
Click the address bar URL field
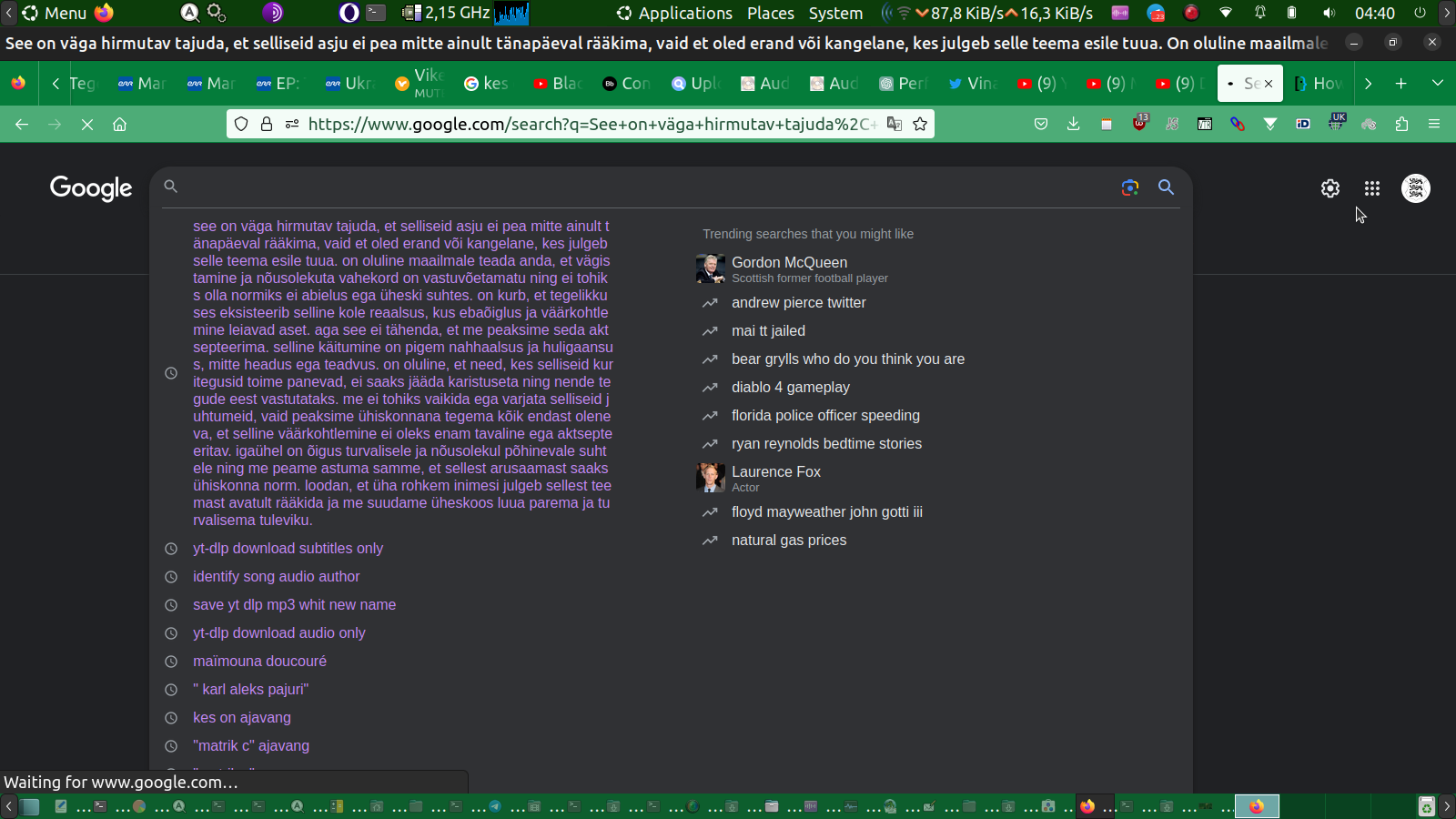point(591,125)
